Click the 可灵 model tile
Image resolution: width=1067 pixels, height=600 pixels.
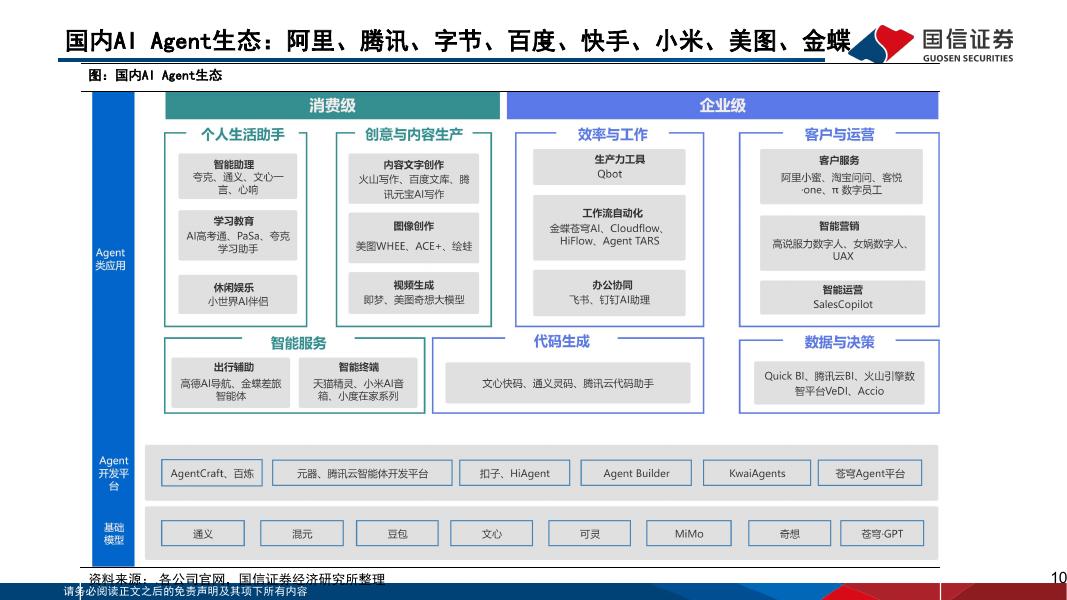pyautogui.click(x=591, y=533)
